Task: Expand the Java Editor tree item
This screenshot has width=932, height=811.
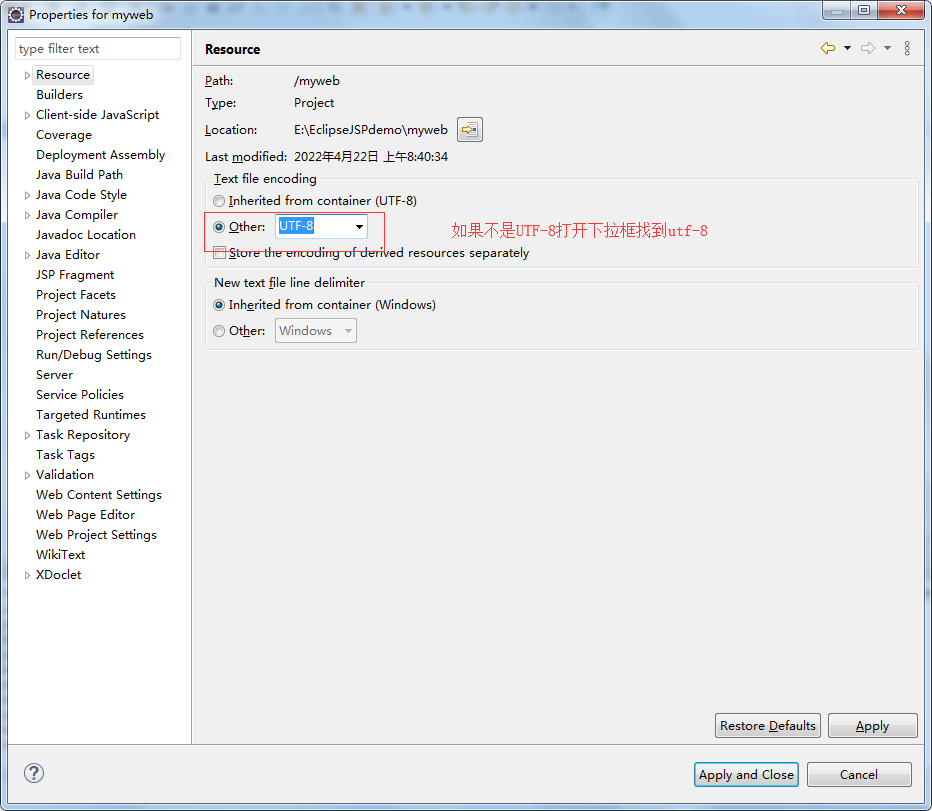Action: click(x=27, y=254)
